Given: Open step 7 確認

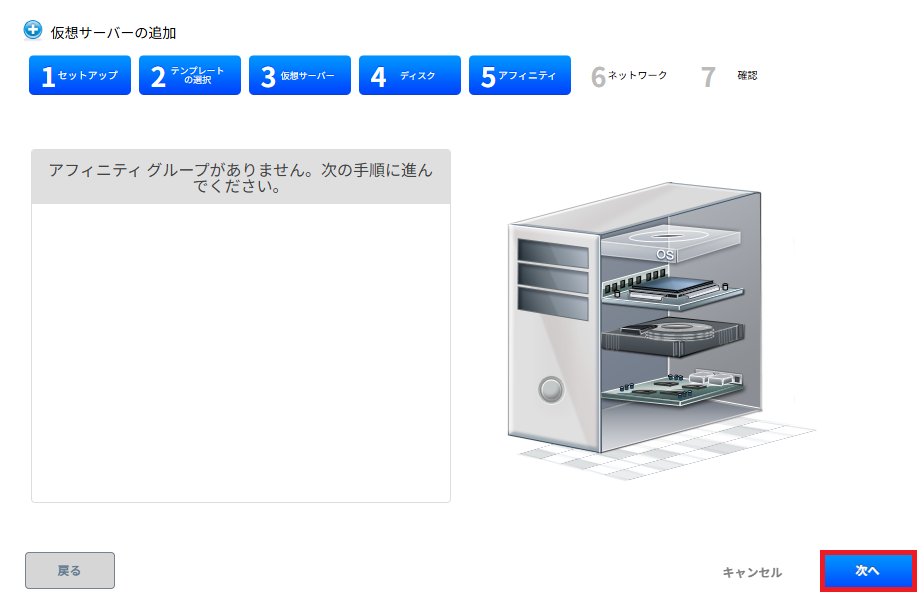Looking at the screenshot, I should 730,76.
